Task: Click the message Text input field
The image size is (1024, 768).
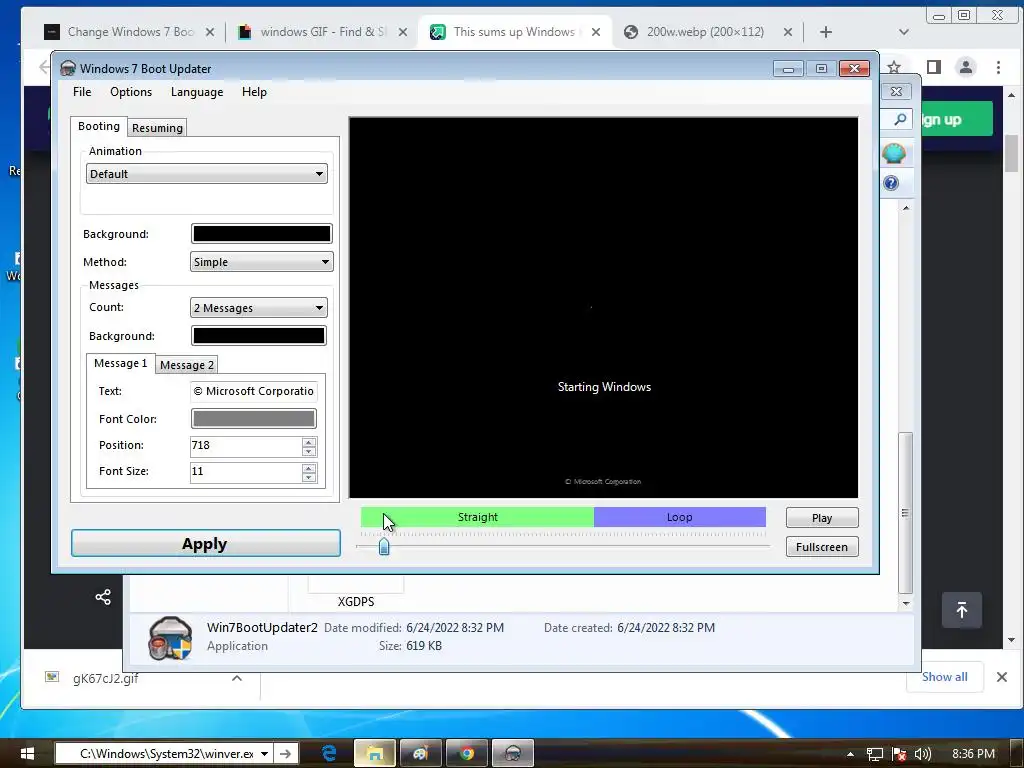Action: [253, 391]
